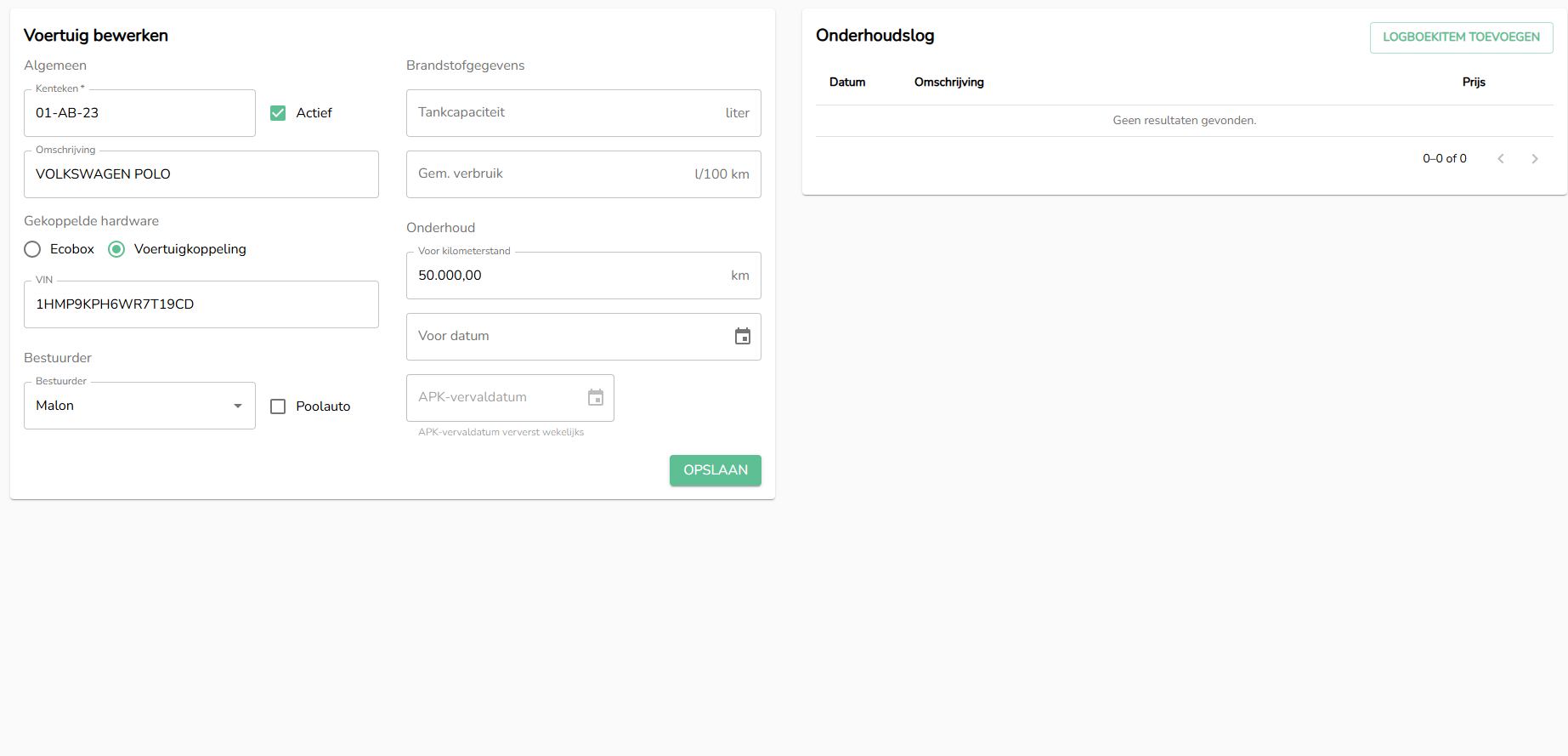Click the APK-vervaldatum calendar icon
The height and width of the screenshot is (756, 1568).
595,398
